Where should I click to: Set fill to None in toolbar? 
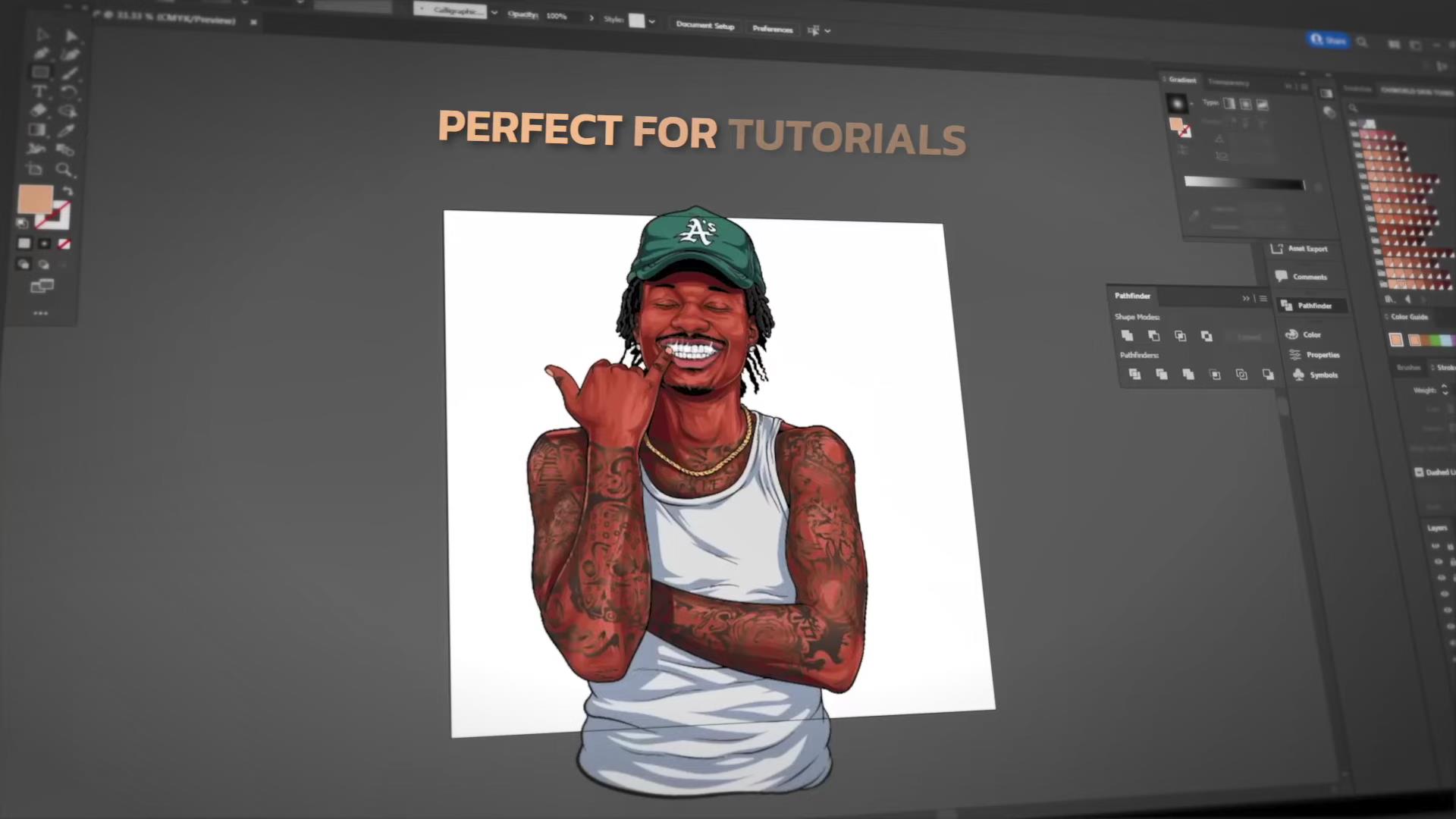coord(64,243)
